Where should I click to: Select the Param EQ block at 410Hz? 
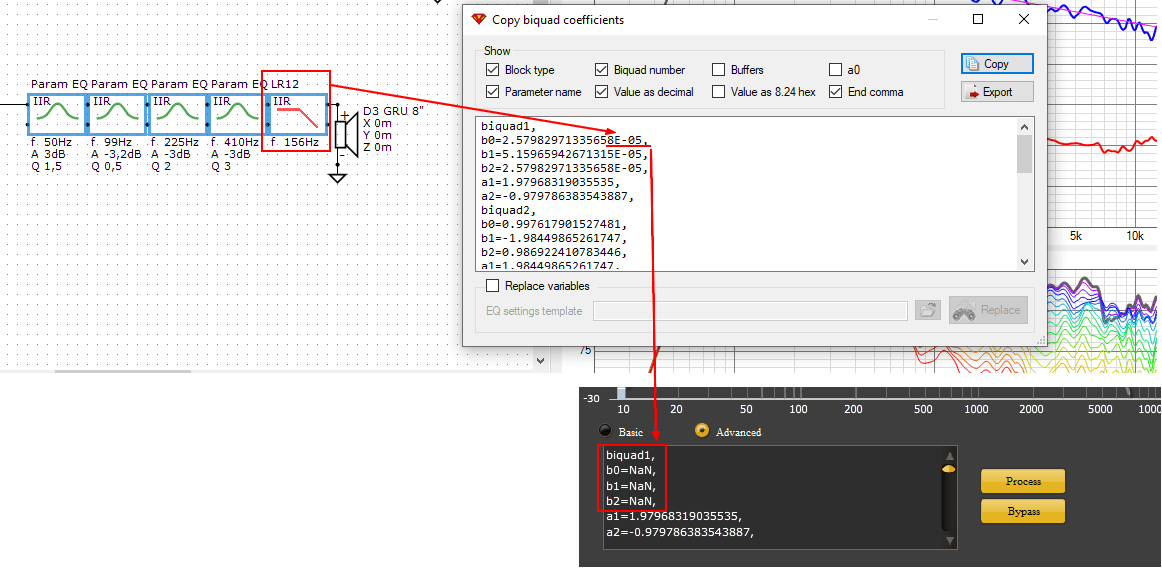(238, 113)
